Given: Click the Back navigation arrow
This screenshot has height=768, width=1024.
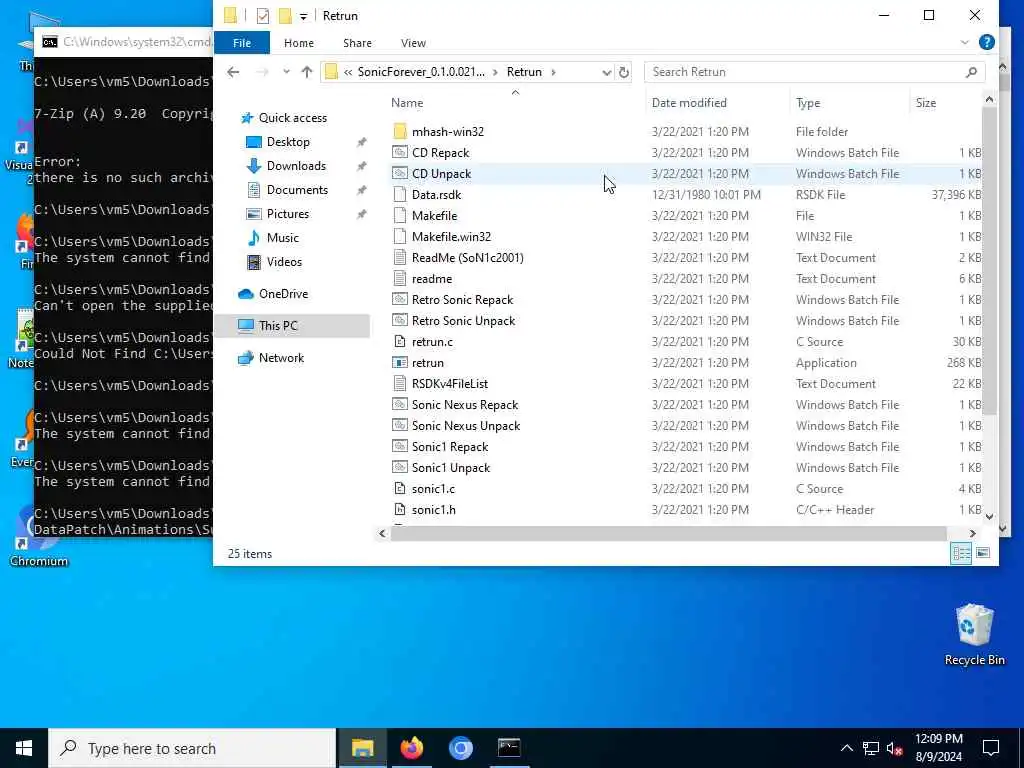Looking at the screenshot, I should click(x=233, y=72).
